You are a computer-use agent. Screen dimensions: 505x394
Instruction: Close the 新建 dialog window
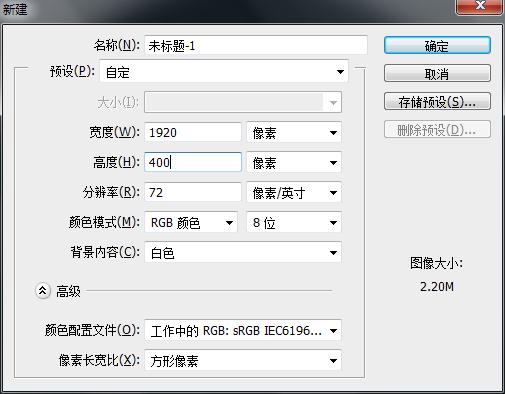point(479,6)
